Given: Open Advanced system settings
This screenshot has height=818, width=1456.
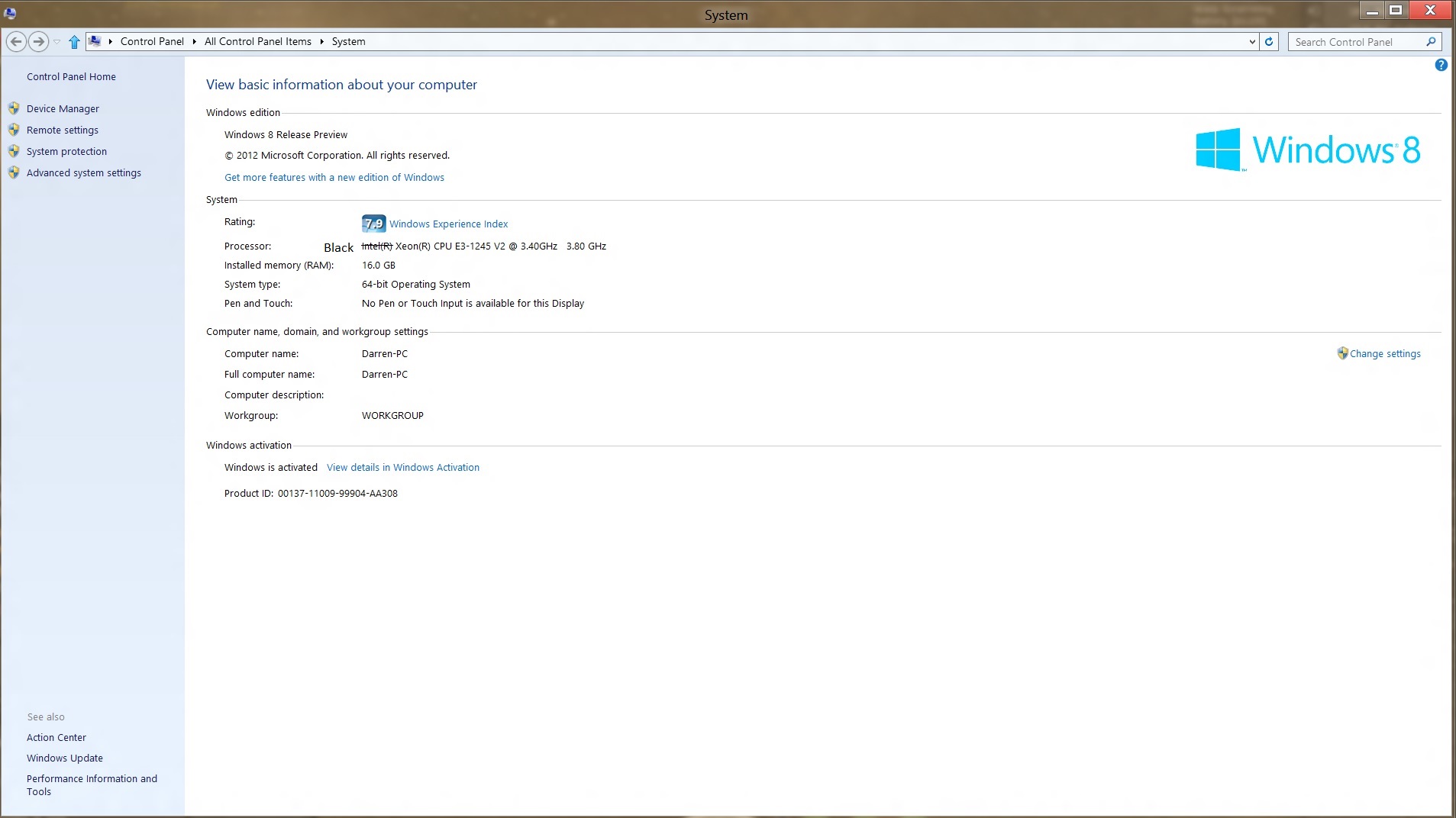Looking at the screenshot, I should coord(84,173).
